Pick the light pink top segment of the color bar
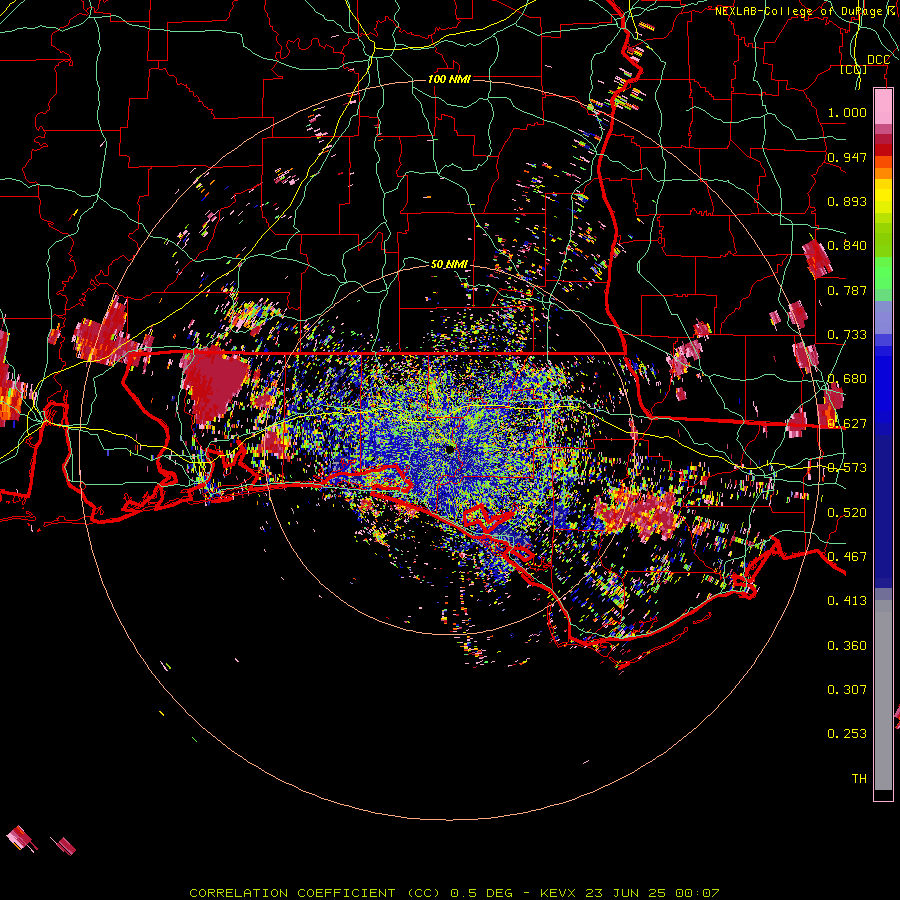Screen dimensions: 900x900 pos(883,107)
